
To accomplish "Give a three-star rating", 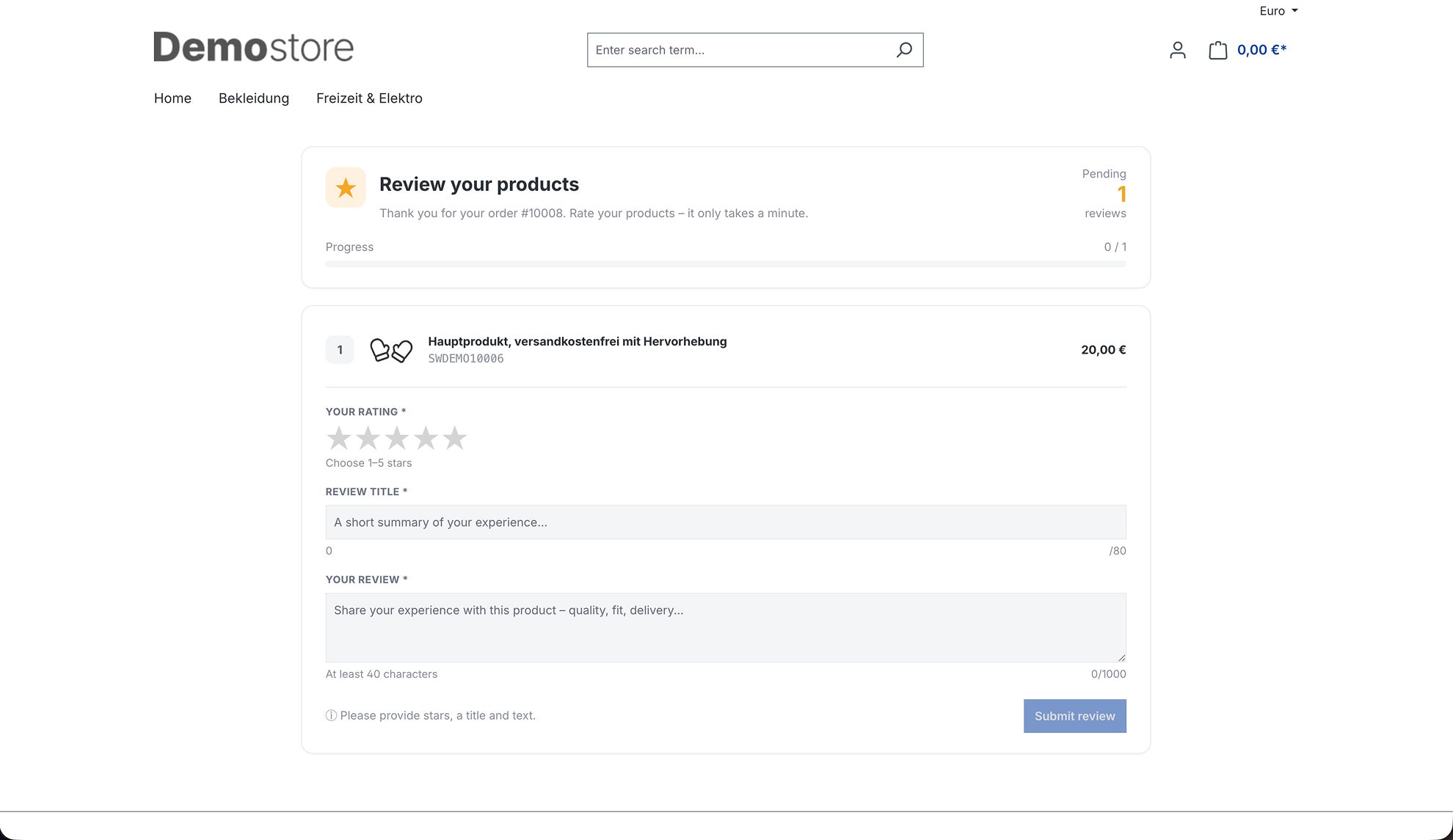I will [397, 438].
